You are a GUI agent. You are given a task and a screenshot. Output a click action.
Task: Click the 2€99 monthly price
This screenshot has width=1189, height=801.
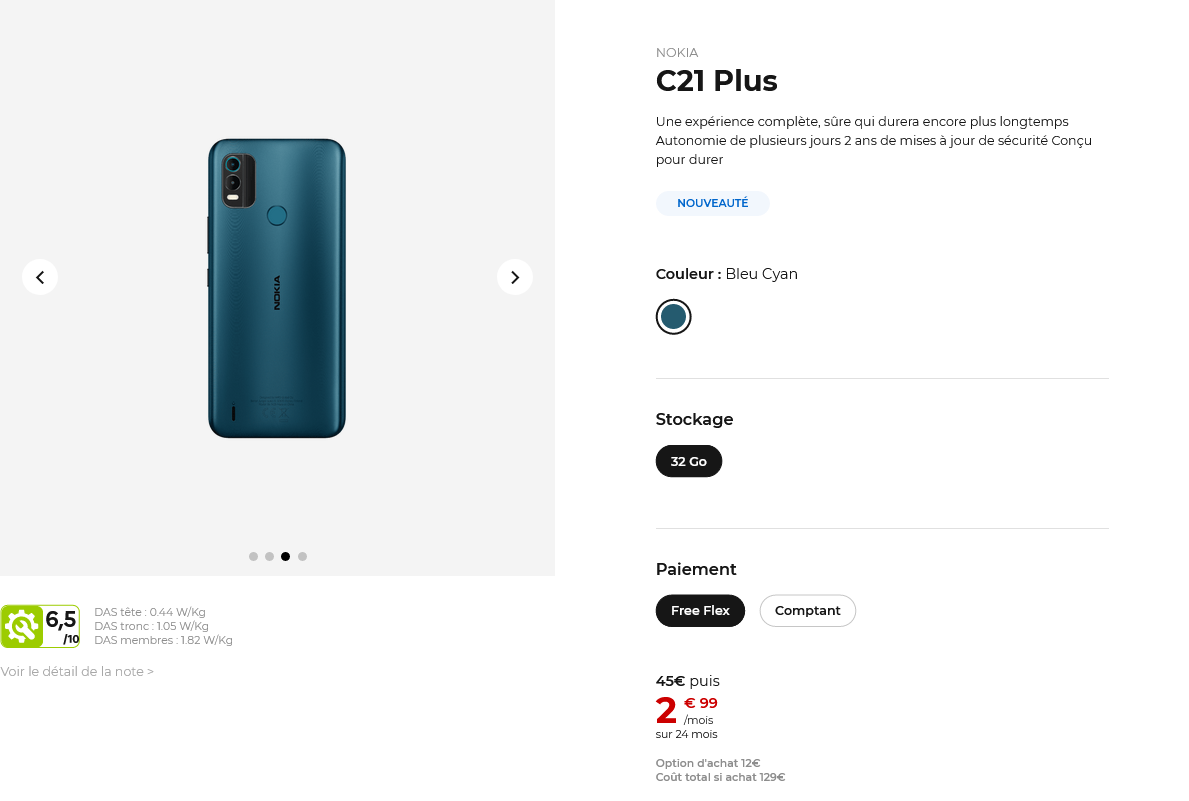[686, 710]
